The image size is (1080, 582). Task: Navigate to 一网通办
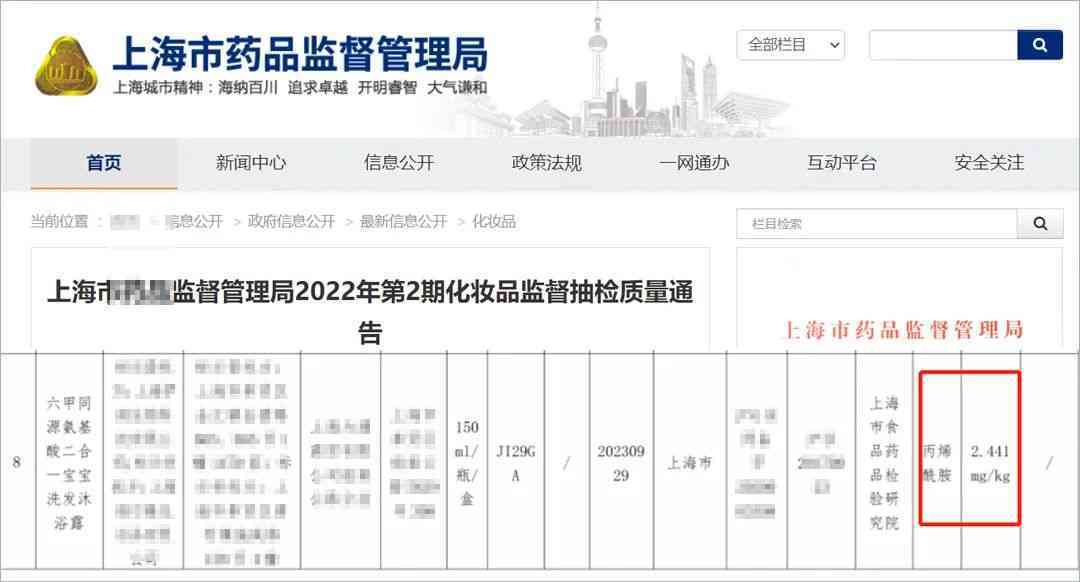pos(694,163)
